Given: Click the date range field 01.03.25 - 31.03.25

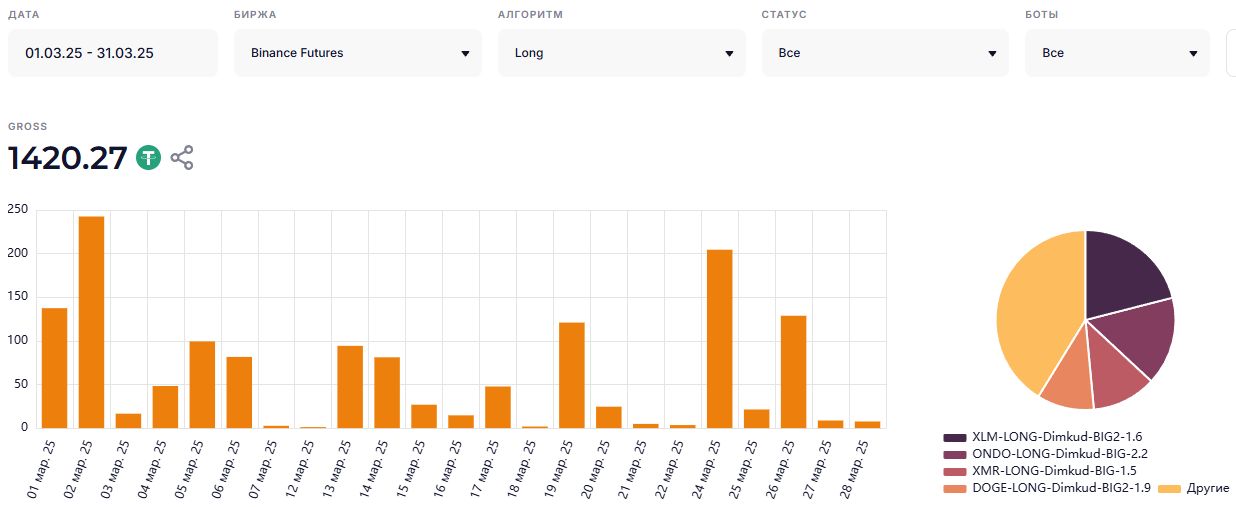Looking at the screenshot, I should [112, 53].
